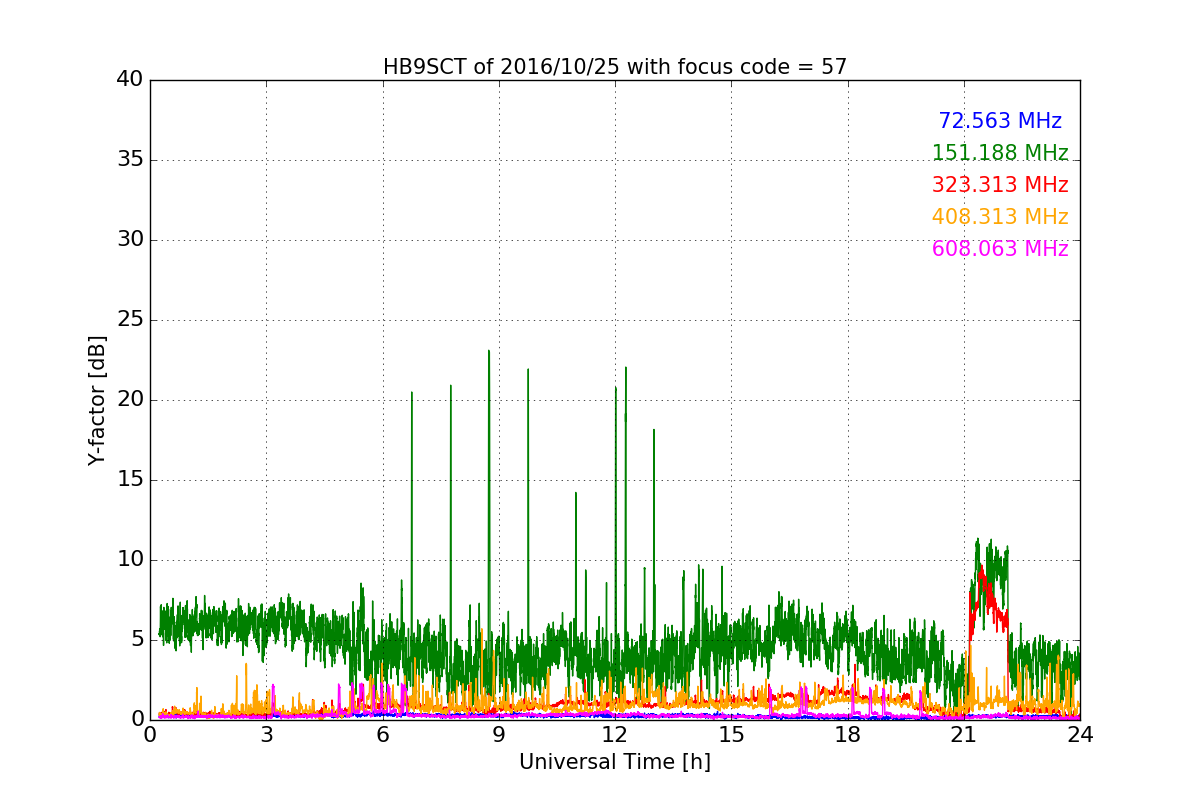Click the 21 tick on the time axis
1200x800 pixels.
tap(964, 735)
